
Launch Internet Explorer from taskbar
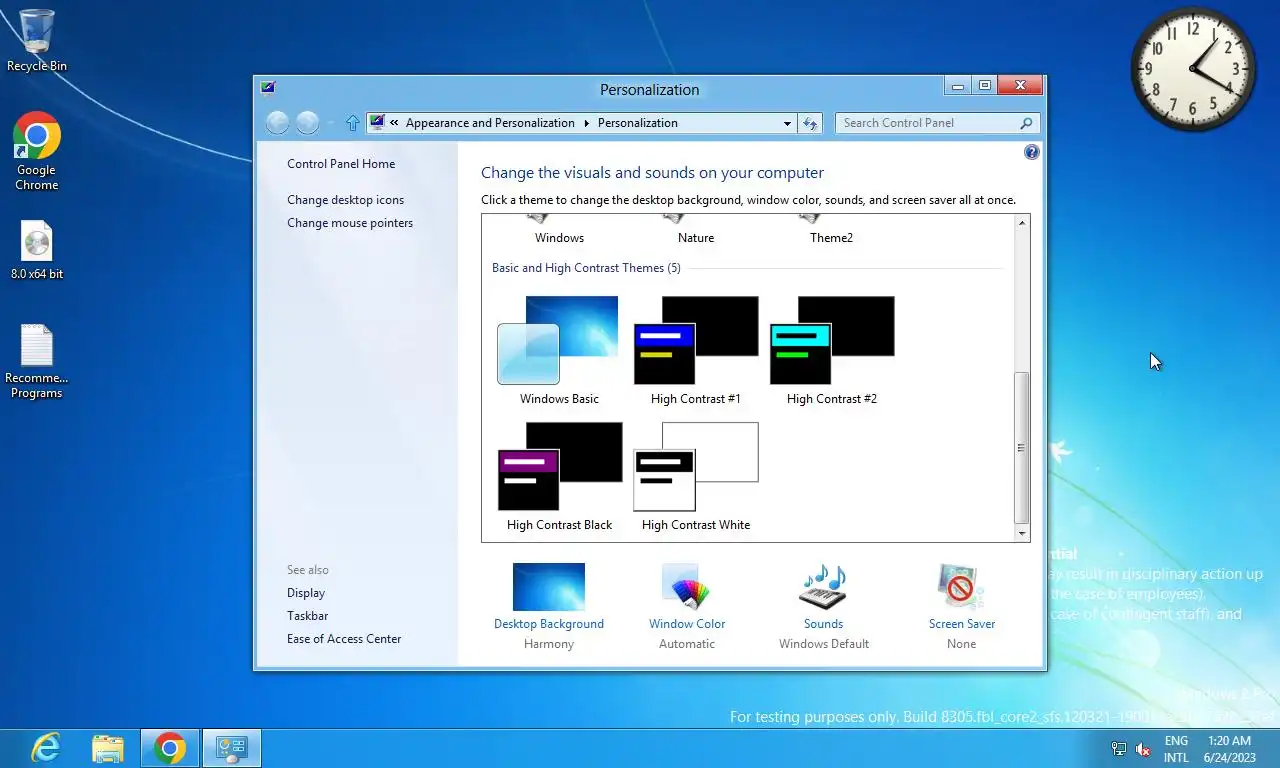click(x=46, y=747)
